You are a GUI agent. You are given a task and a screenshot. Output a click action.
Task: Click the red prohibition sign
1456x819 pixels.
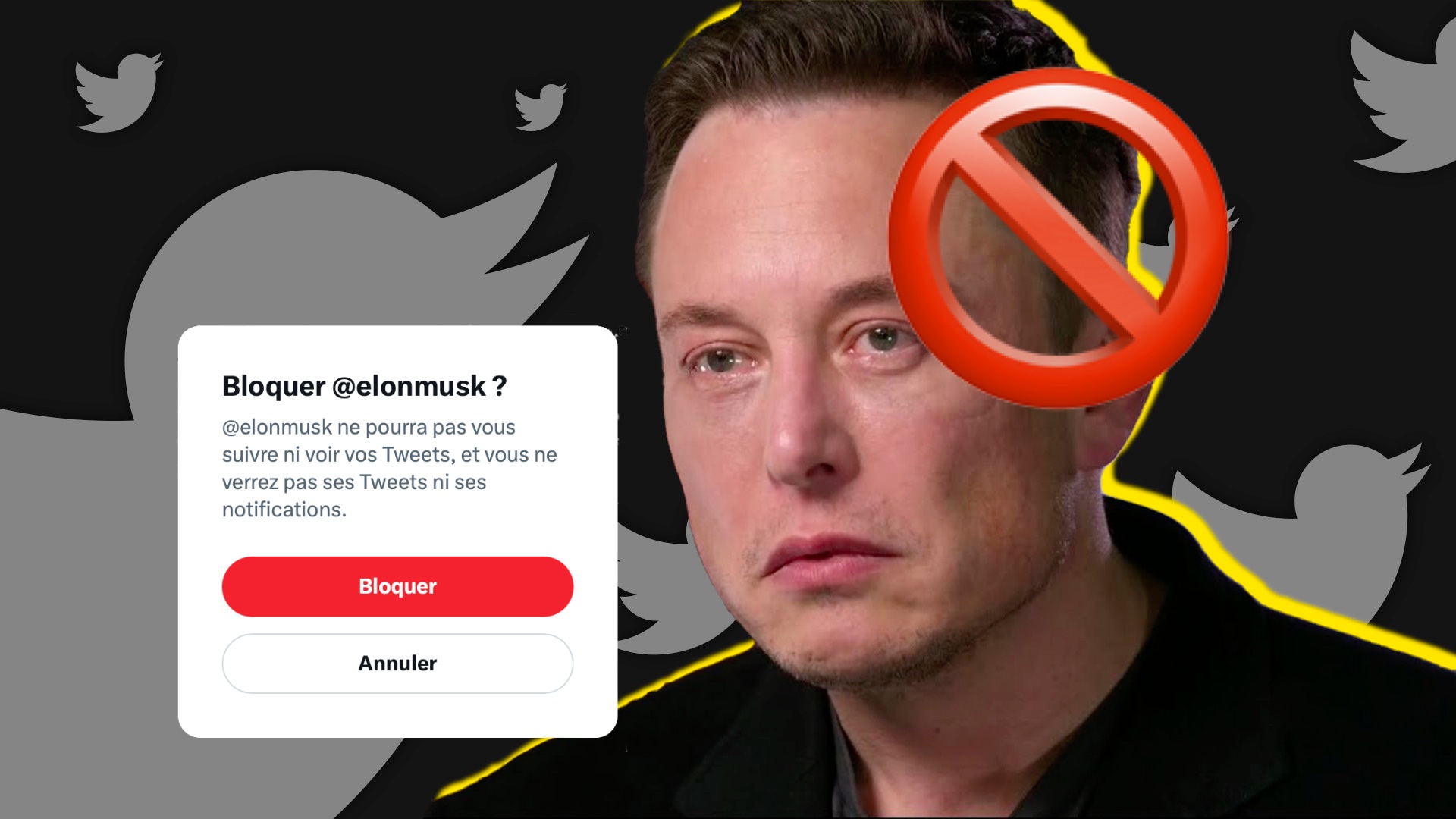coord(1058,237)
